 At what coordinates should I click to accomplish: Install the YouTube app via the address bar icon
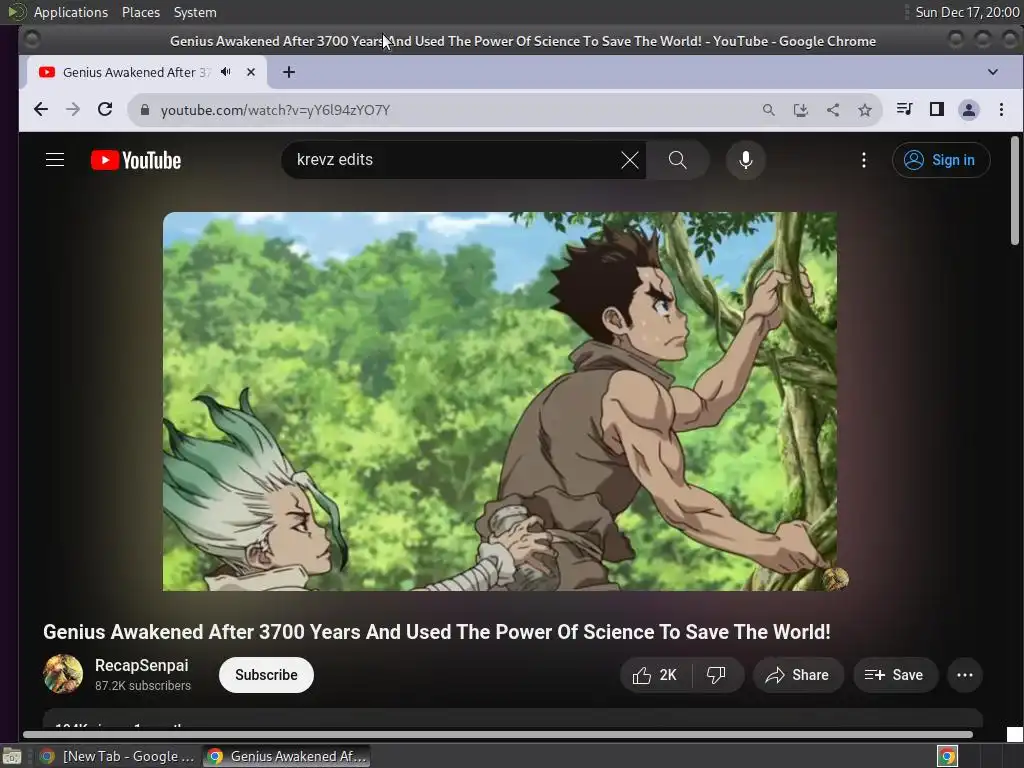(x=801, y=110)
